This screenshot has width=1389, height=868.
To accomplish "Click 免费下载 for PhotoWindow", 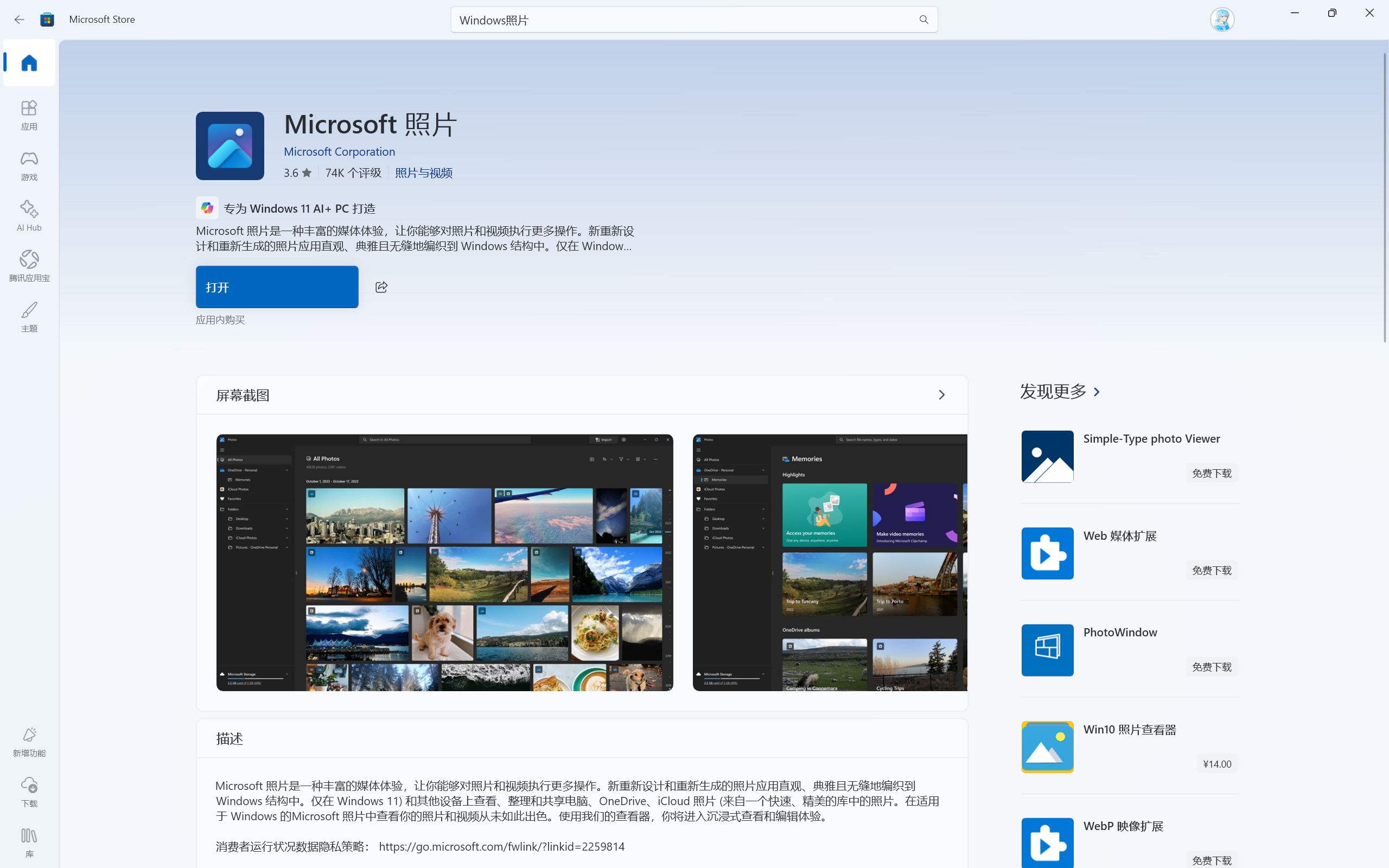I will 1211,667.
